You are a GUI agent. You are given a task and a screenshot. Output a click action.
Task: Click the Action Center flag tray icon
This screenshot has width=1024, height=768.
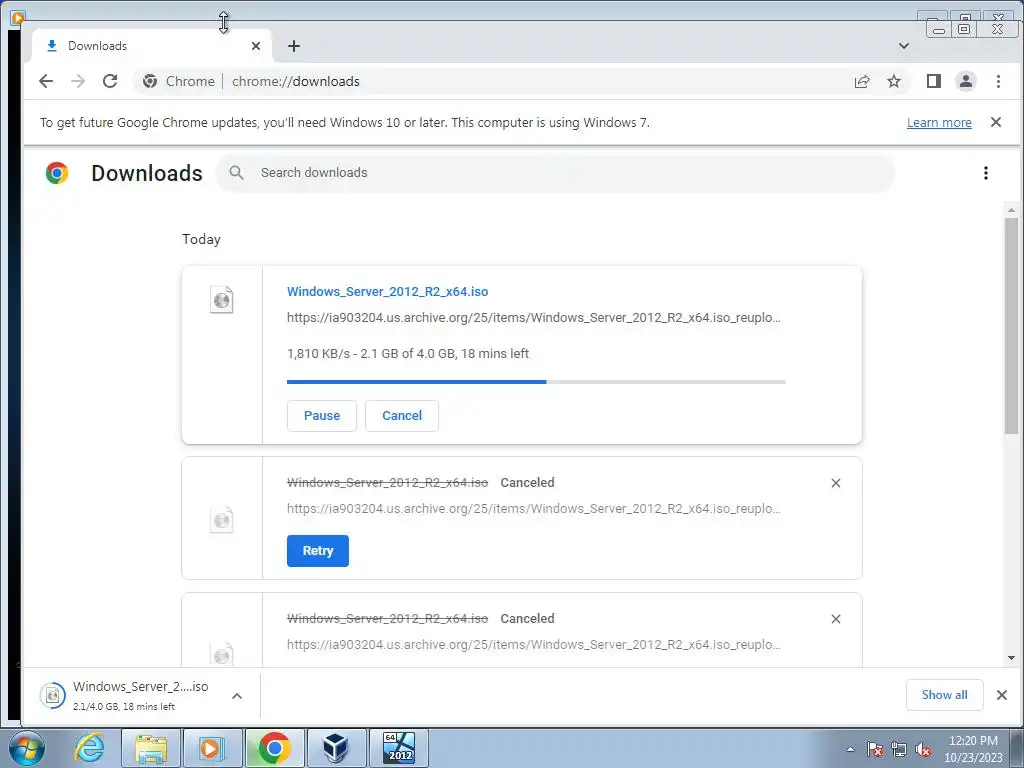[x=875, y=750]
